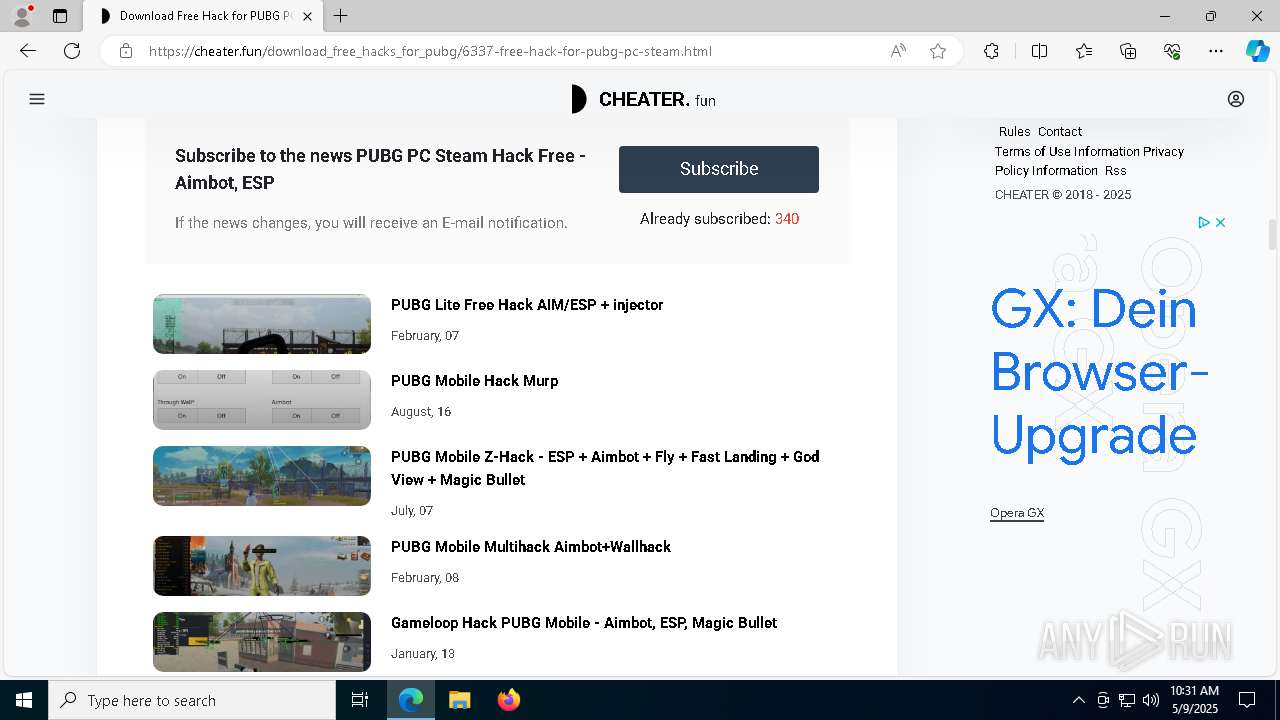
Task: Click the CHEATER.fun logo
Action: coord(643,99)
